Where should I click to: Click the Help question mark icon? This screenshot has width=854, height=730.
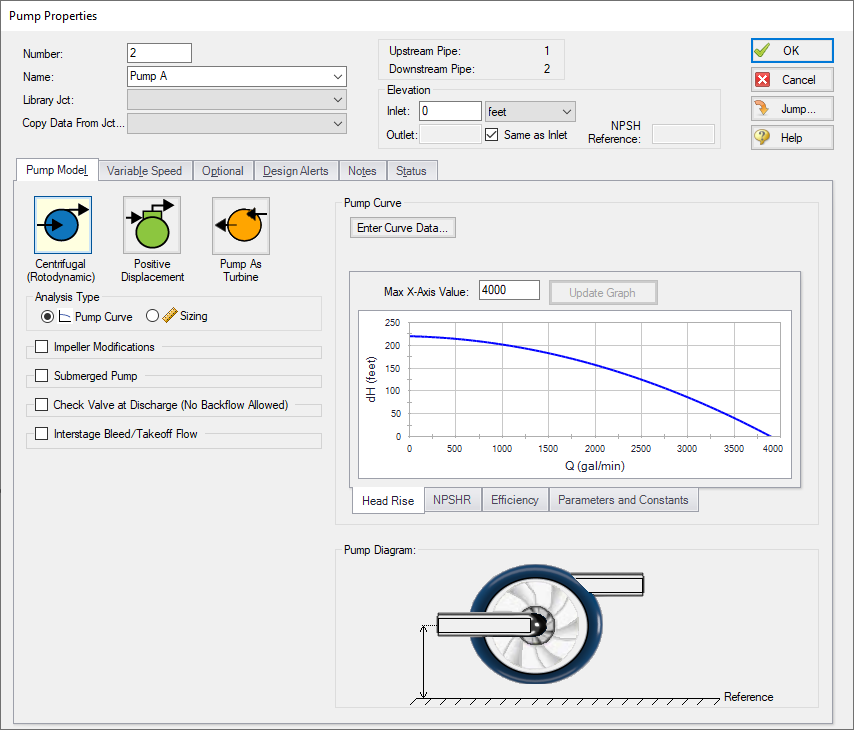pos(762,137)
